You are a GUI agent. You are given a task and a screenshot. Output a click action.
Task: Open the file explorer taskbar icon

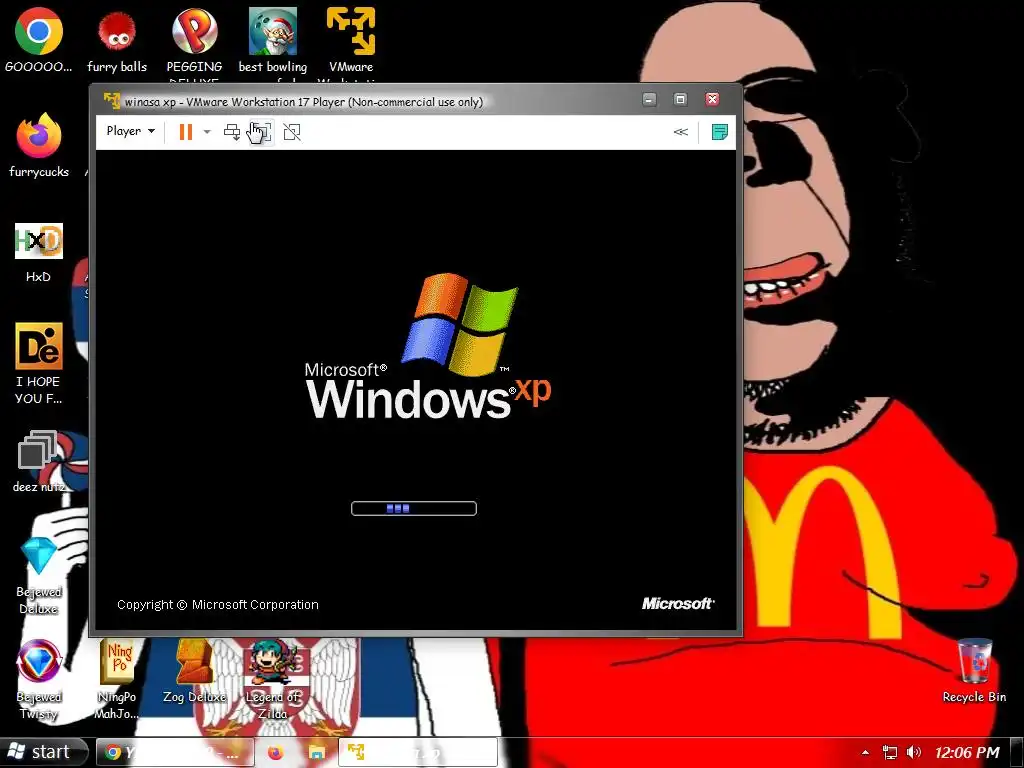(317, 753)
